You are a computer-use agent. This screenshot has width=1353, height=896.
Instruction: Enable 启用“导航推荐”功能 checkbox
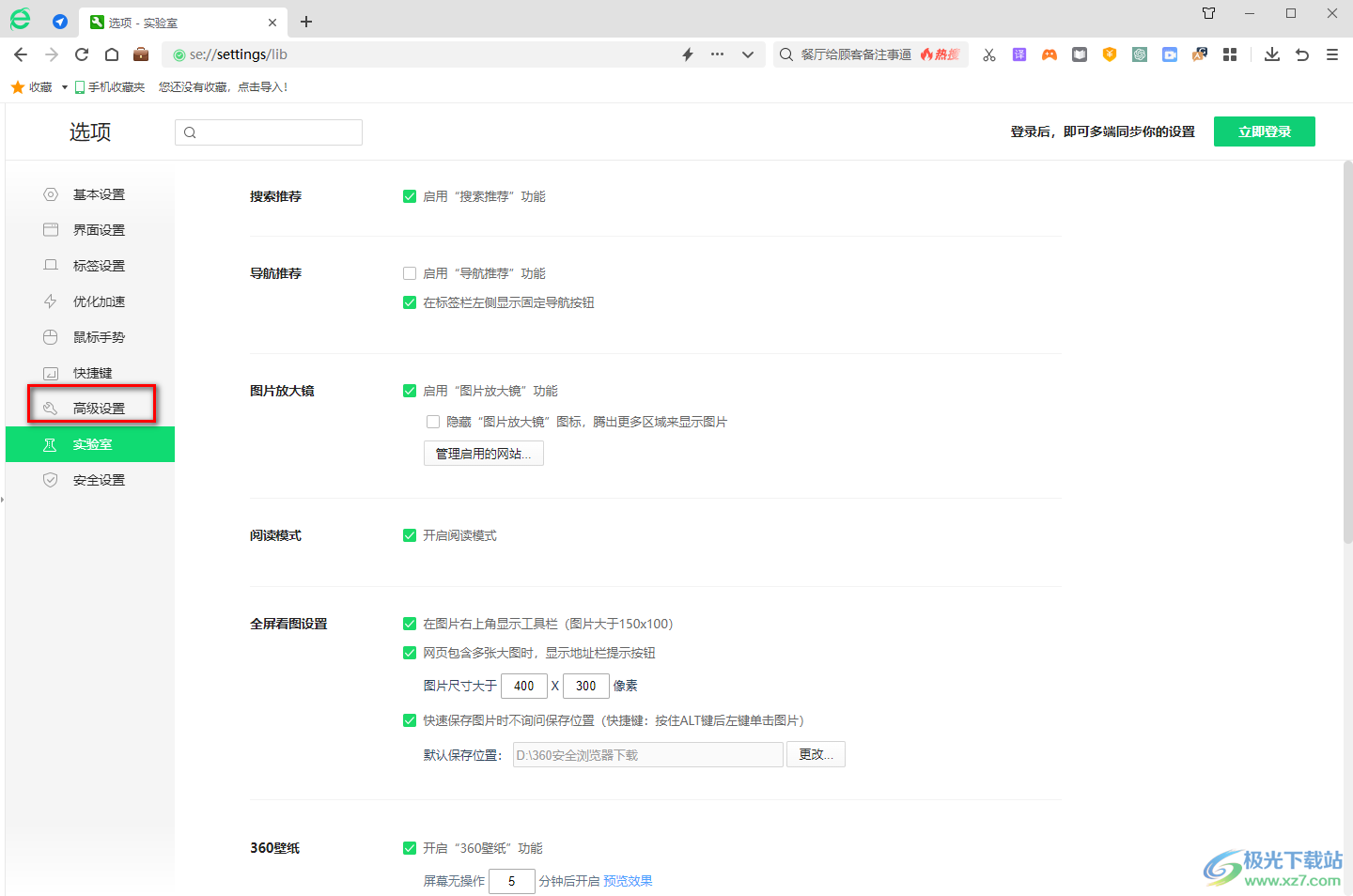point(410,273)
